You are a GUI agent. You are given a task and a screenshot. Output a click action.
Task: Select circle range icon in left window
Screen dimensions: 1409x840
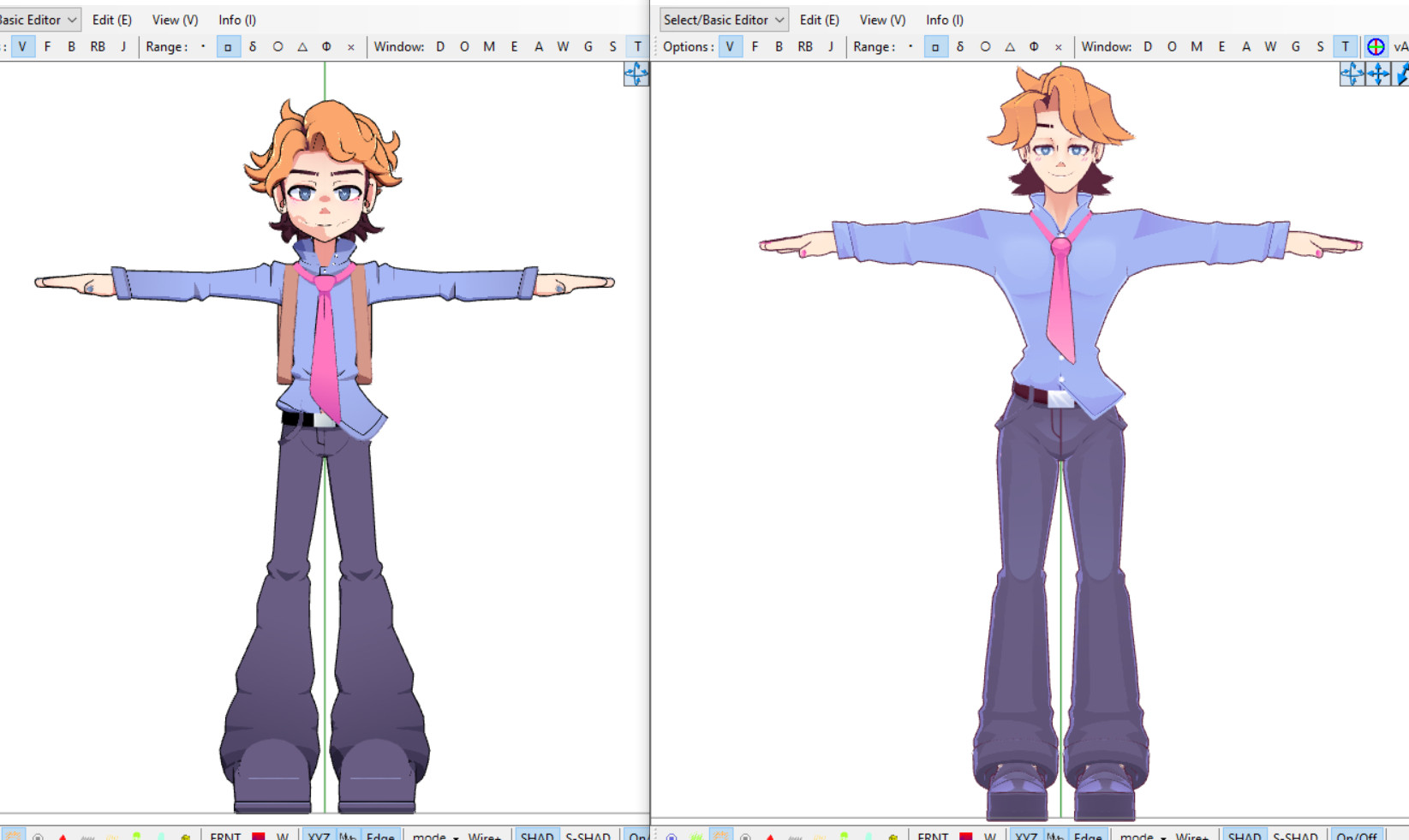(278, 46)
